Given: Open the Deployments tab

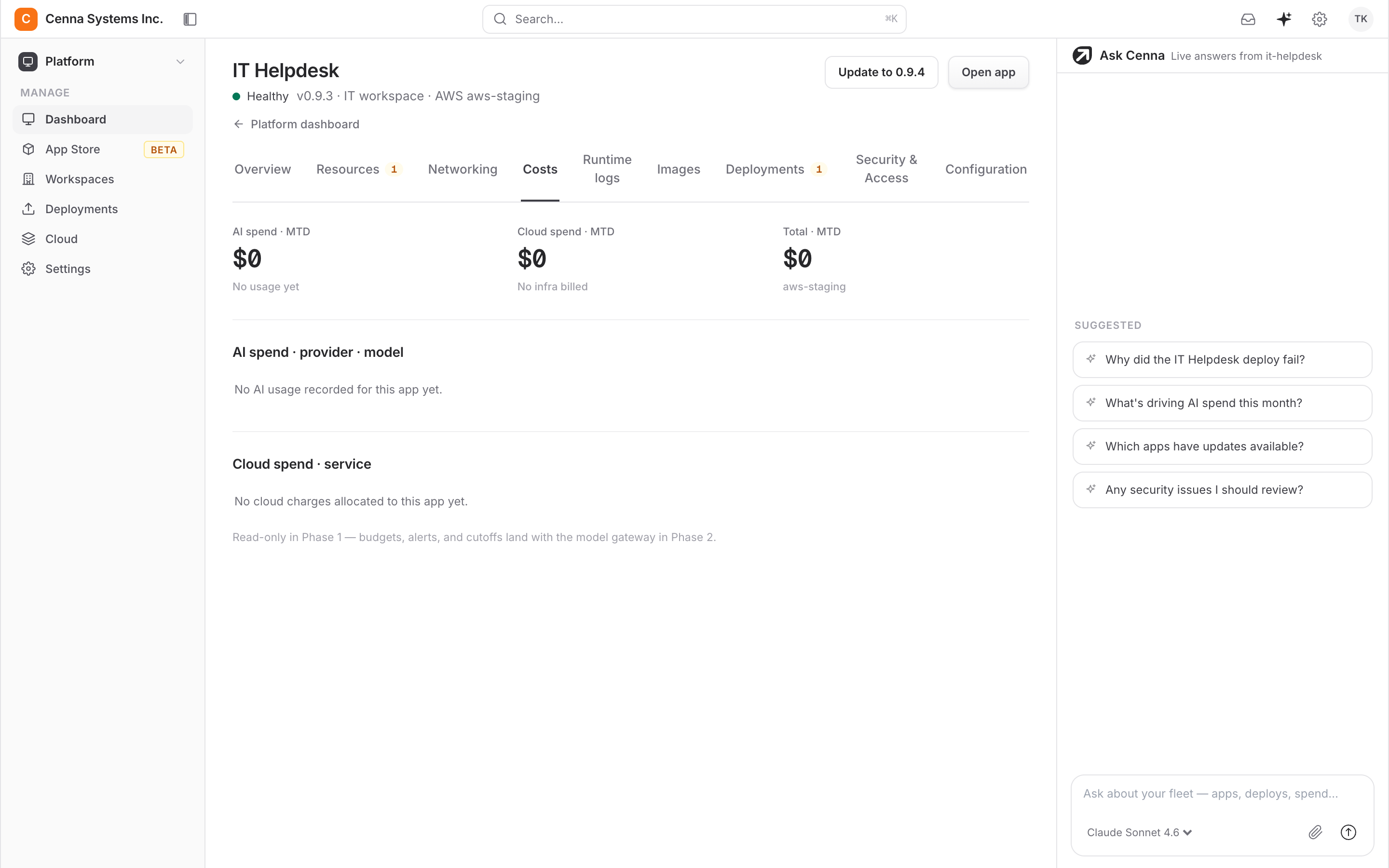Looking at the screenshot, I should click(x=775, y=169).
